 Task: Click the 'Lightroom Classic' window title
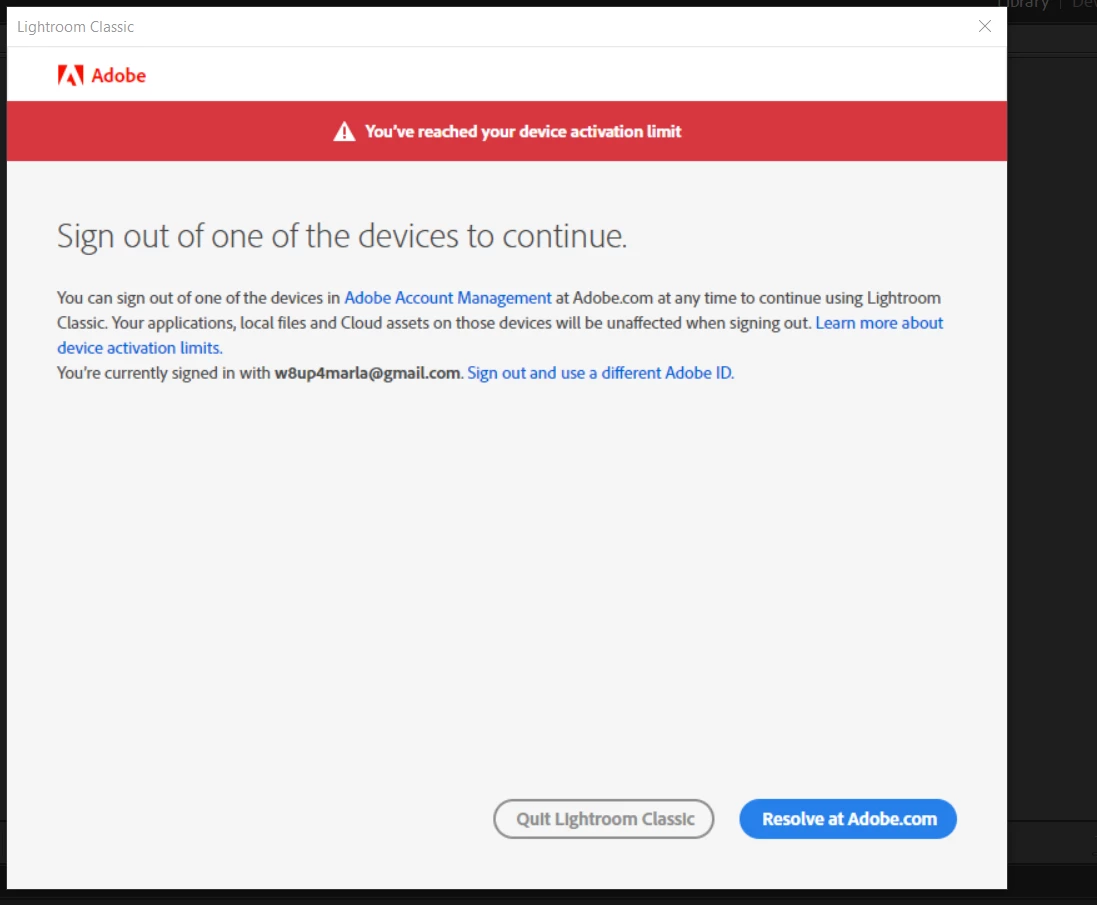click(76, 27)
